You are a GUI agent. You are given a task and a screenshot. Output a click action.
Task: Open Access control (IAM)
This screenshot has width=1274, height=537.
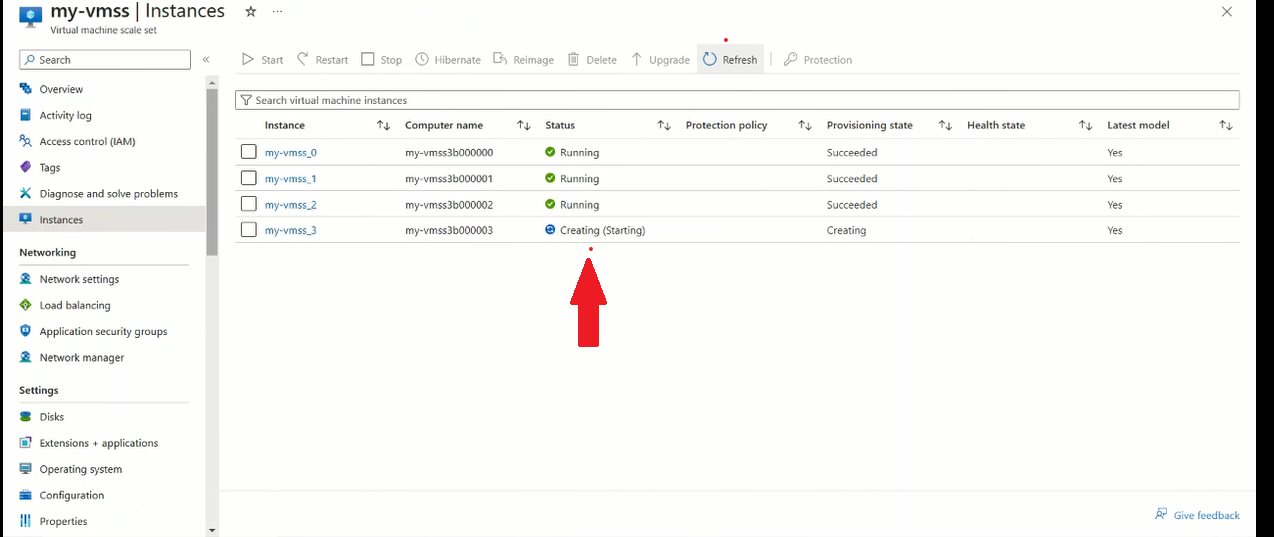(x=87, y=141)
